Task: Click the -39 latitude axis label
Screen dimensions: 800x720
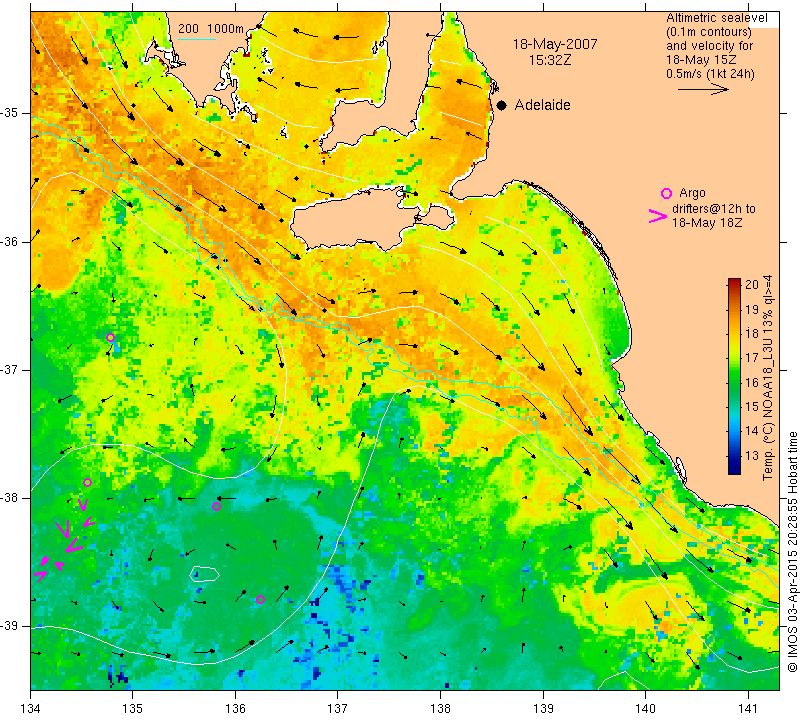Action: tap(10, 626)
